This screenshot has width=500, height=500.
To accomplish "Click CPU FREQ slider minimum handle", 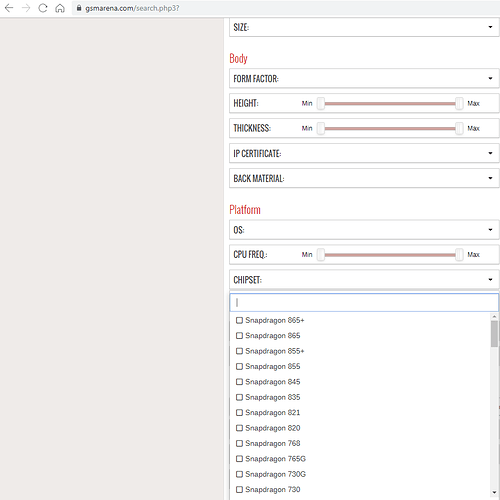I will tap(321, 255).
